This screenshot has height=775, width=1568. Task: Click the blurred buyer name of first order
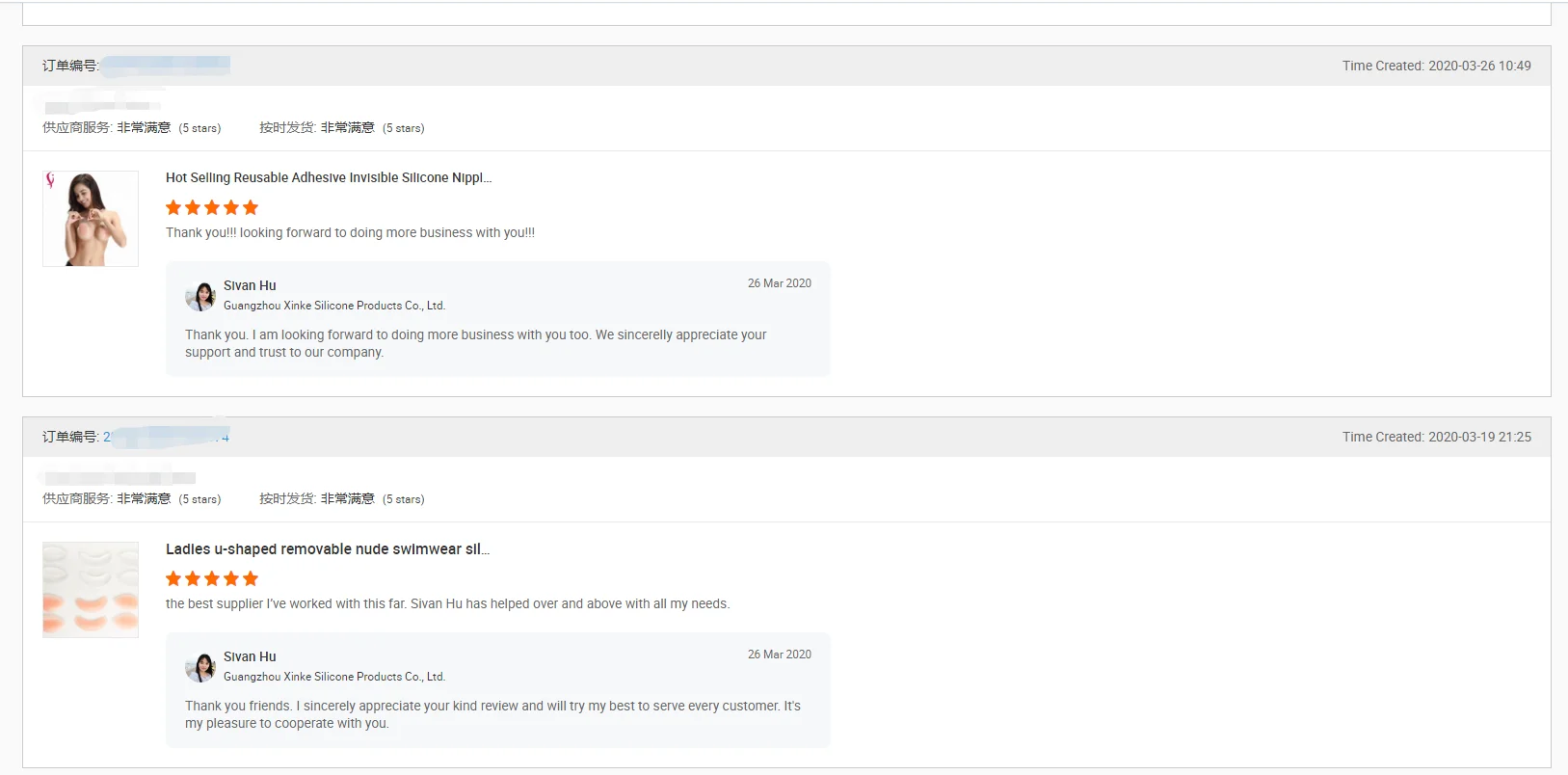(x=101, y=104)
